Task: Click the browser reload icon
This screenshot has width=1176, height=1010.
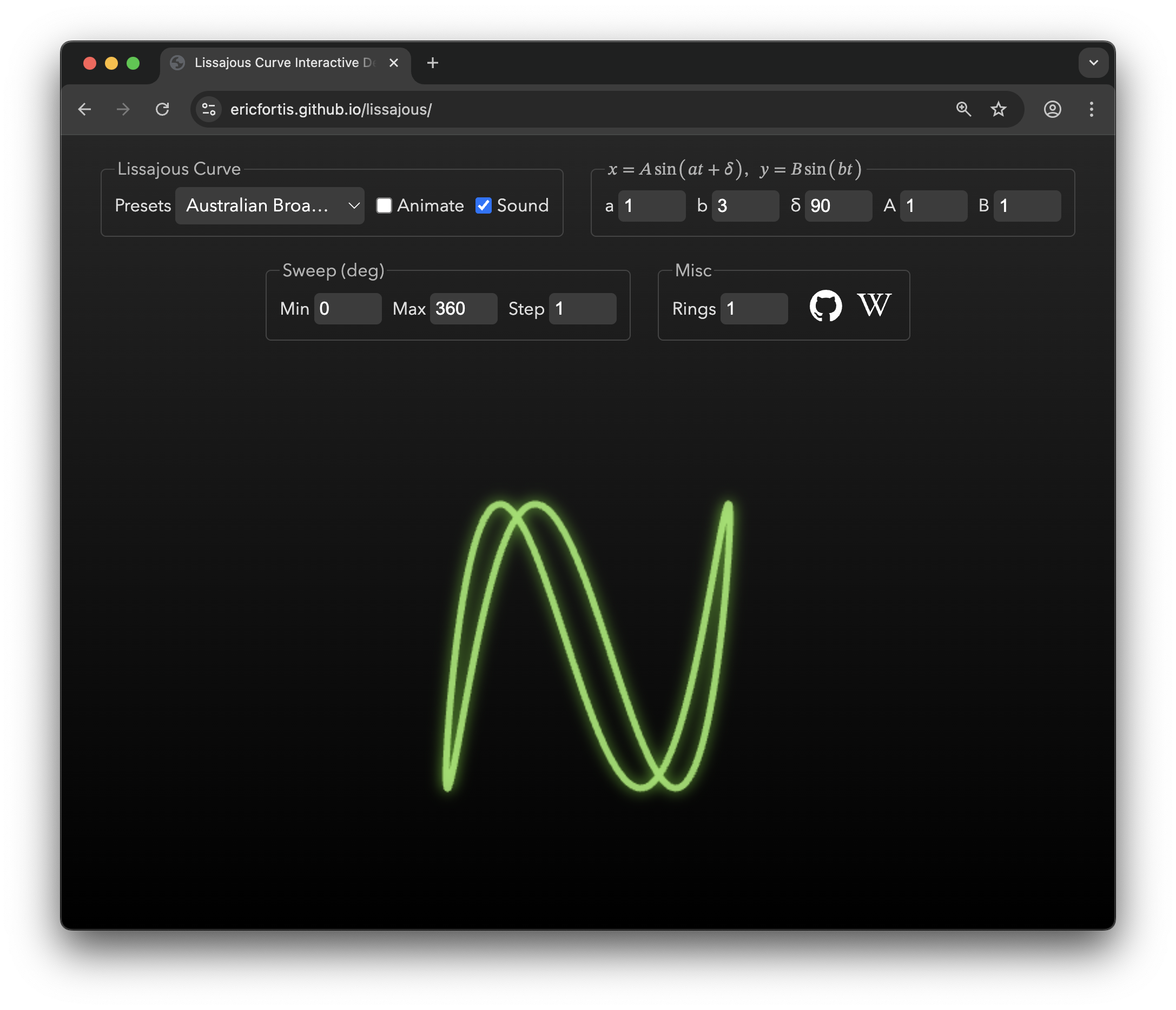Action: (x=162, y=109)
